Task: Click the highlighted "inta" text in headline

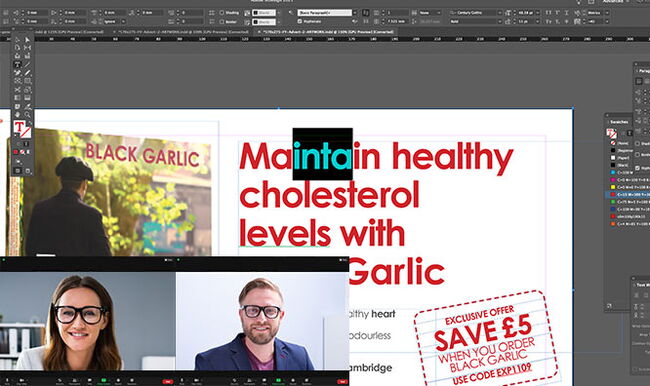Action: coord(323,154)
